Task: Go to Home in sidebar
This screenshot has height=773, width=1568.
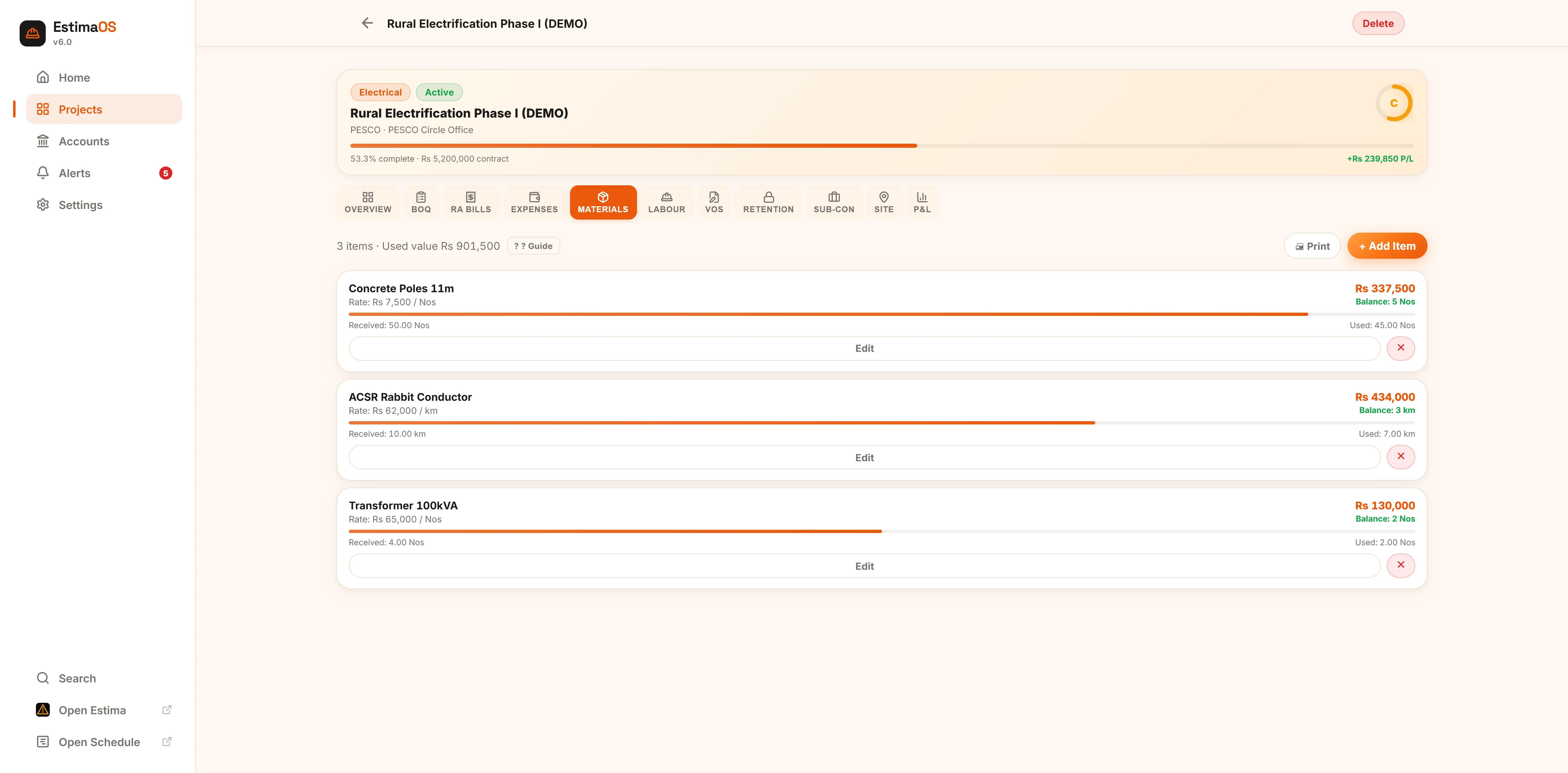Action: tap(103, 77)
